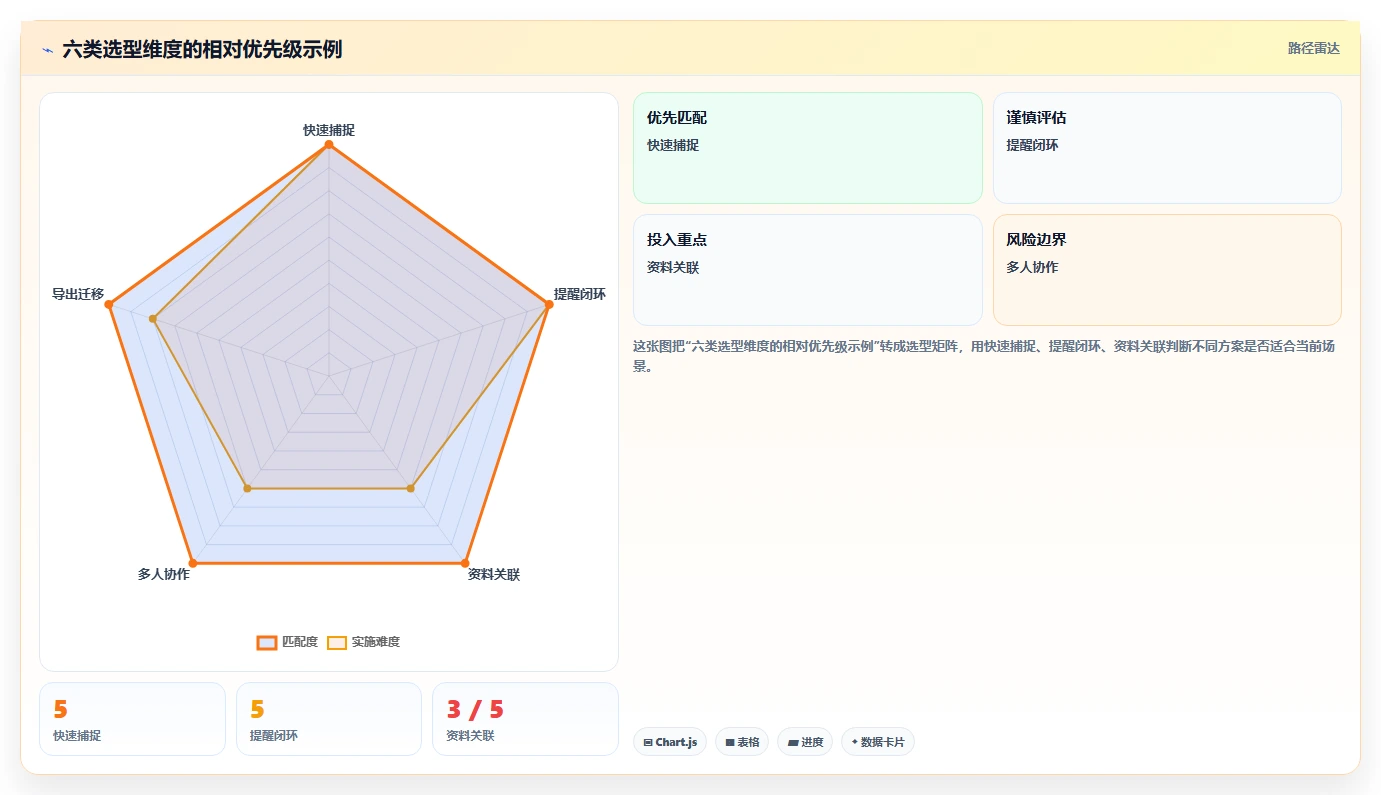Viewport: 1381px width, 795px height.
Task: Open the 投入重点 card
Action: pos(808,270)
